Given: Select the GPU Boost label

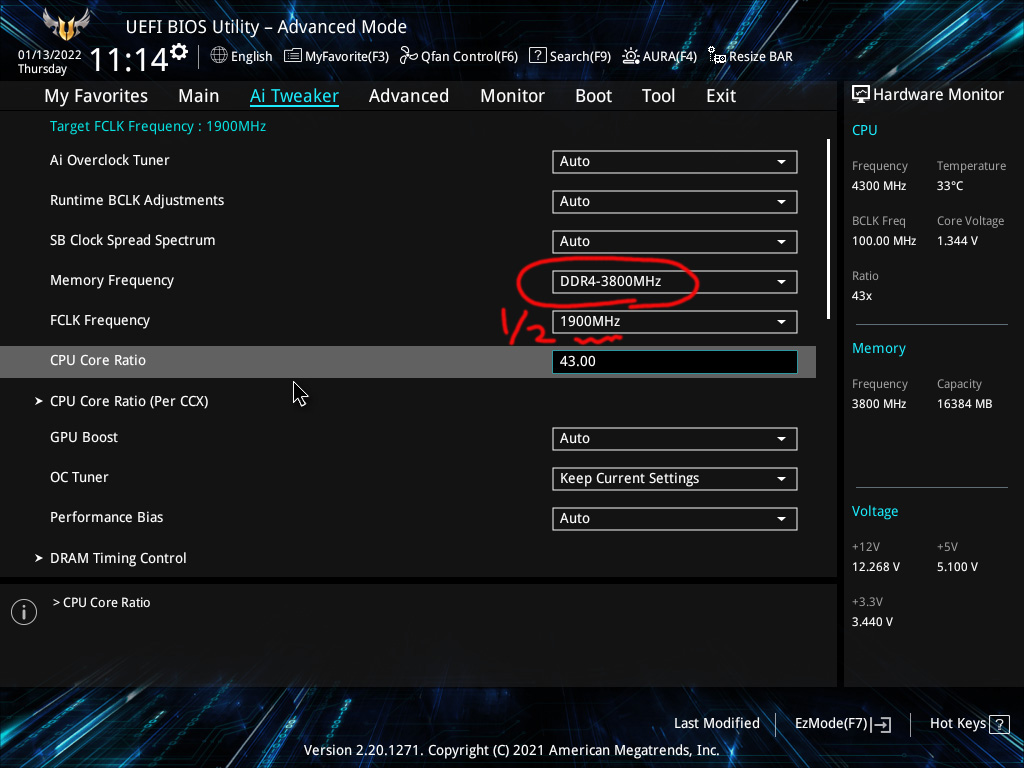Looking at the screenshot, I should click(x=84, y=438).
